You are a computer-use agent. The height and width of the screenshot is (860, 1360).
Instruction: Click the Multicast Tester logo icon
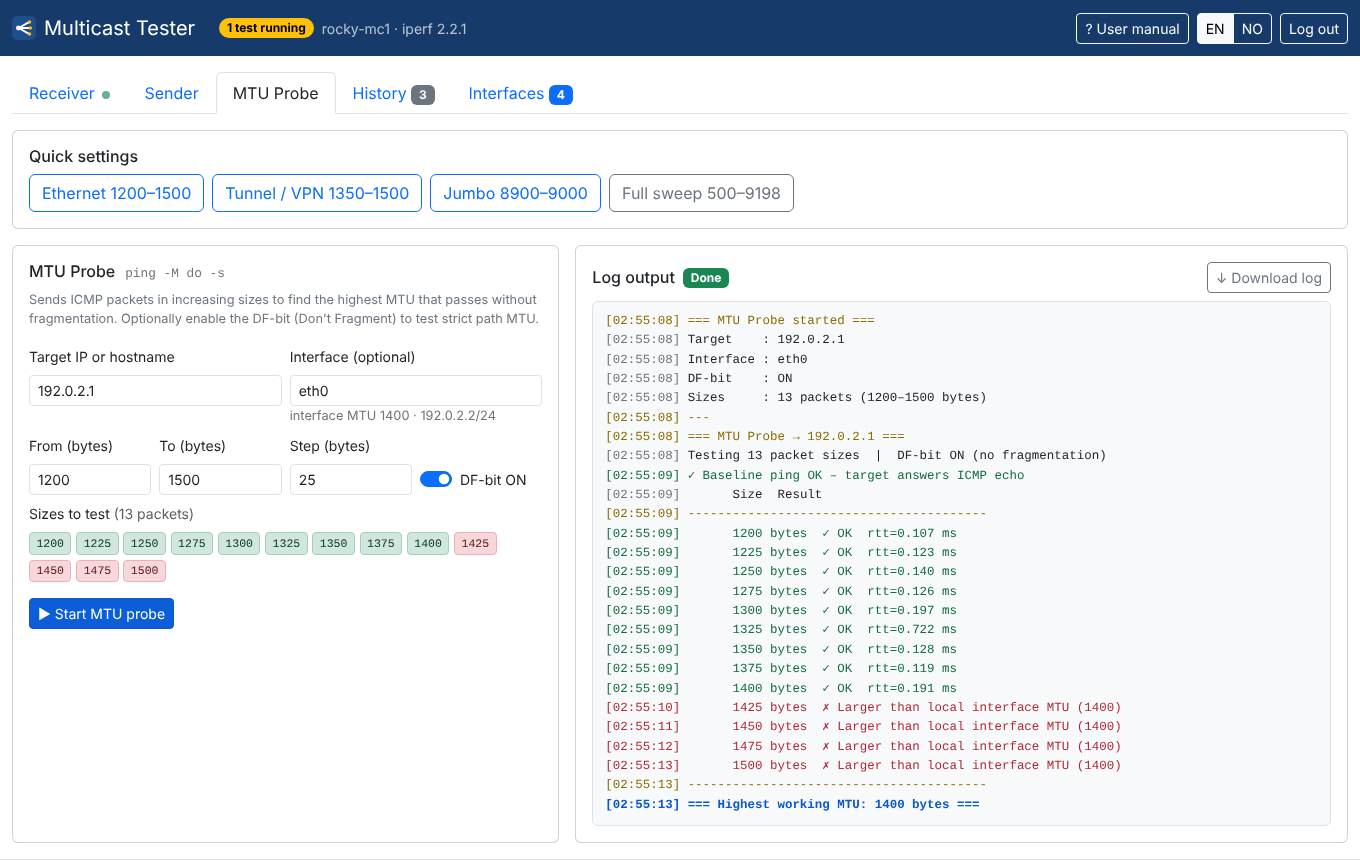(24, 28)
